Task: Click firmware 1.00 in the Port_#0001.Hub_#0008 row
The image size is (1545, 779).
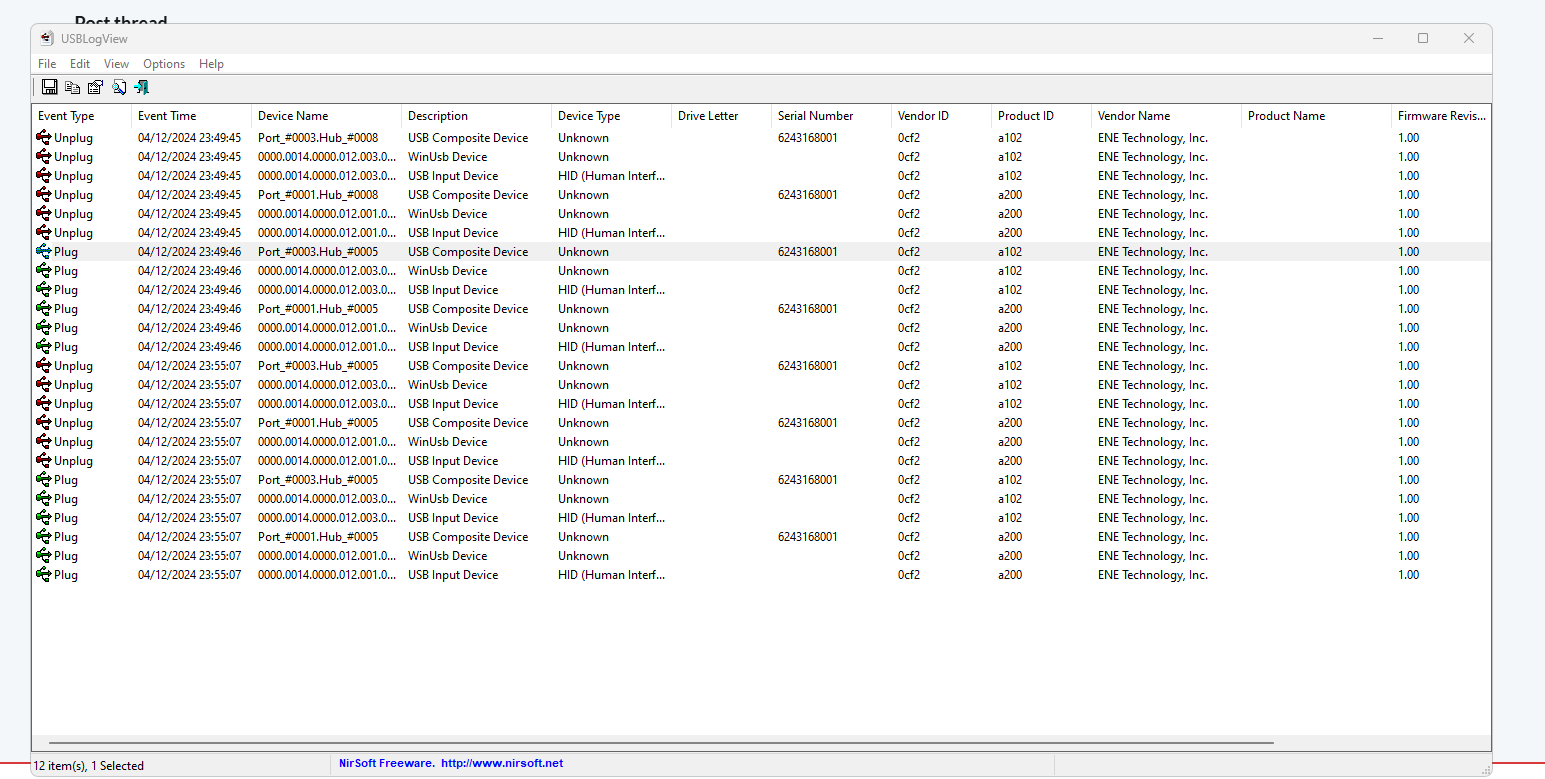Action: [1409, 195]
